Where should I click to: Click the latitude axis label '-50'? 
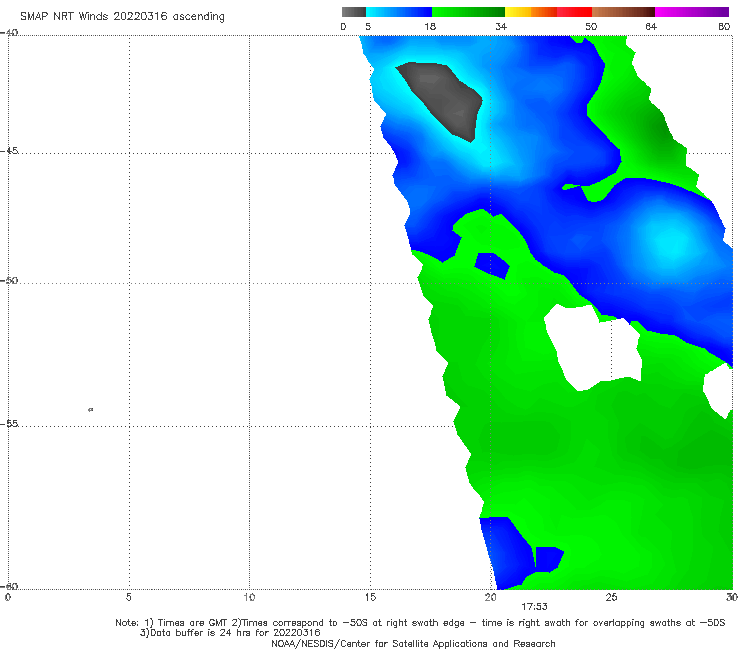(x=9, y=280)
